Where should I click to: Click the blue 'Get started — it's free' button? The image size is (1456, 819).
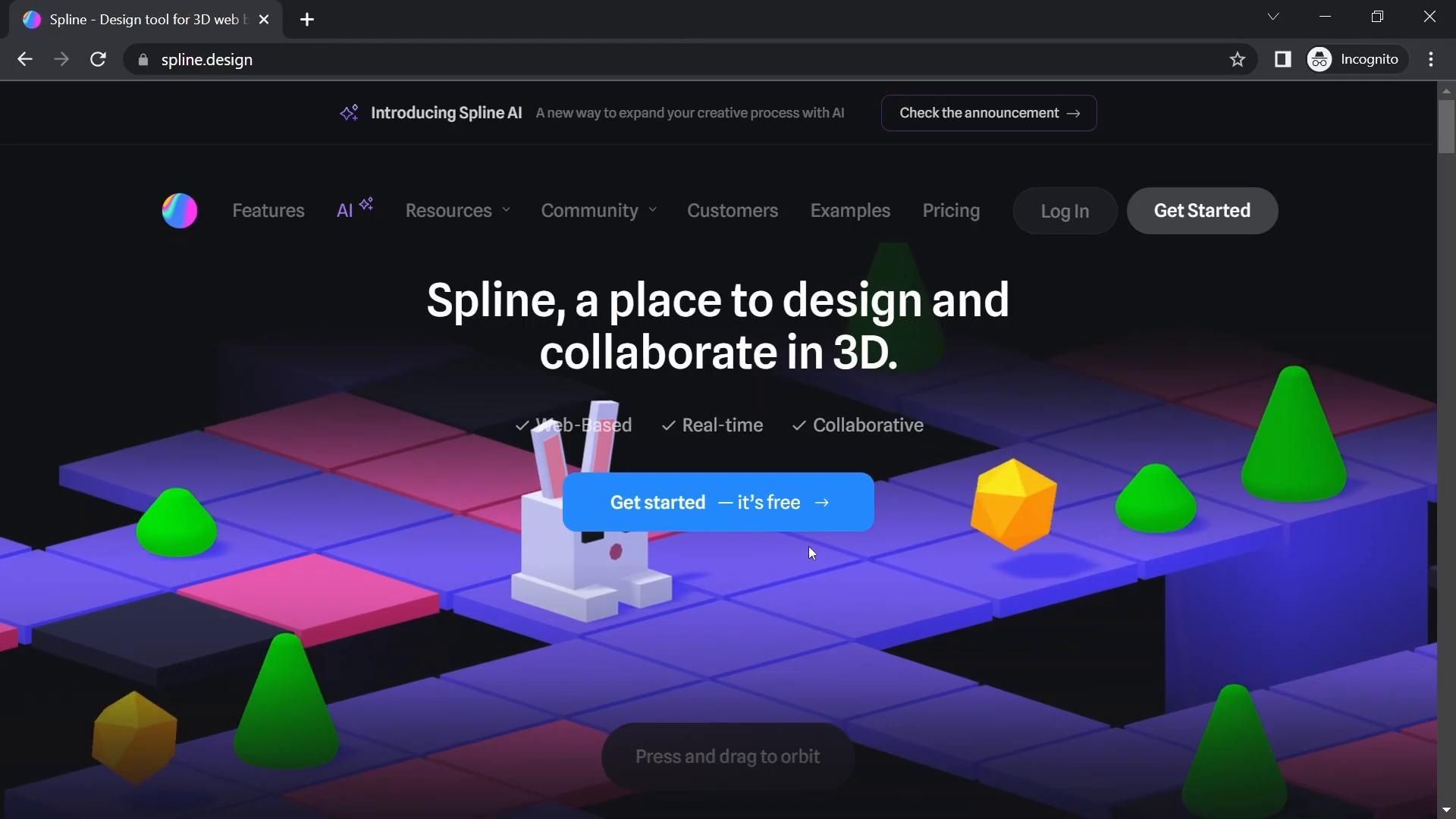(718, 502)
